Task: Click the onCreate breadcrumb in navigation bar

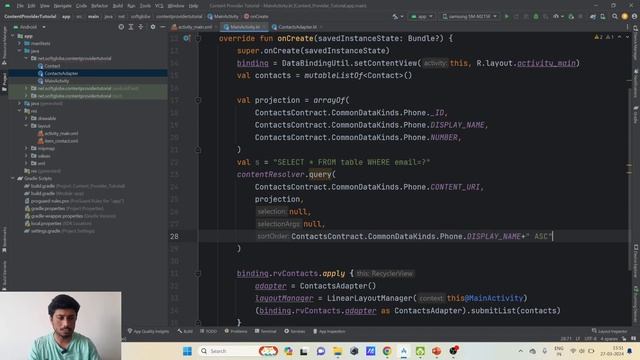Action: point(256,17)
